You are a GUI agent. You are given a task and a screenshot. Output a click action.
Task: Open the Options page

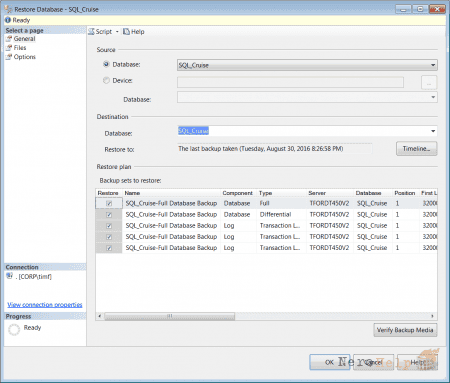click(25, 57)
